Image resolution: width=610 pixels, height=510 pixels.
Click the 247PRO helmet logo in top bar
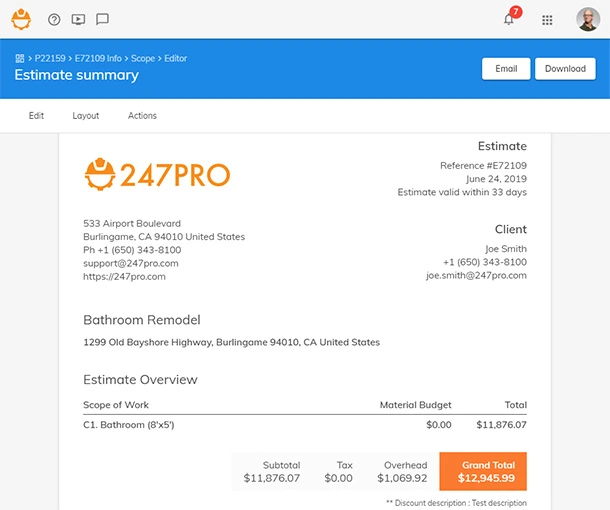(x=21, y=19)
